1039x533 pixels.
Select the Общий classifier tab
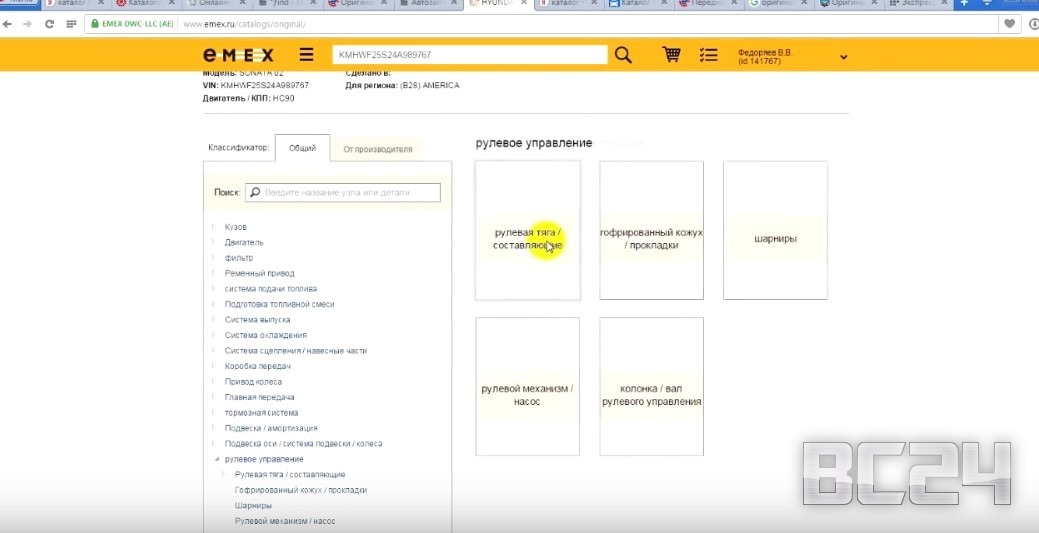(302, 148)
